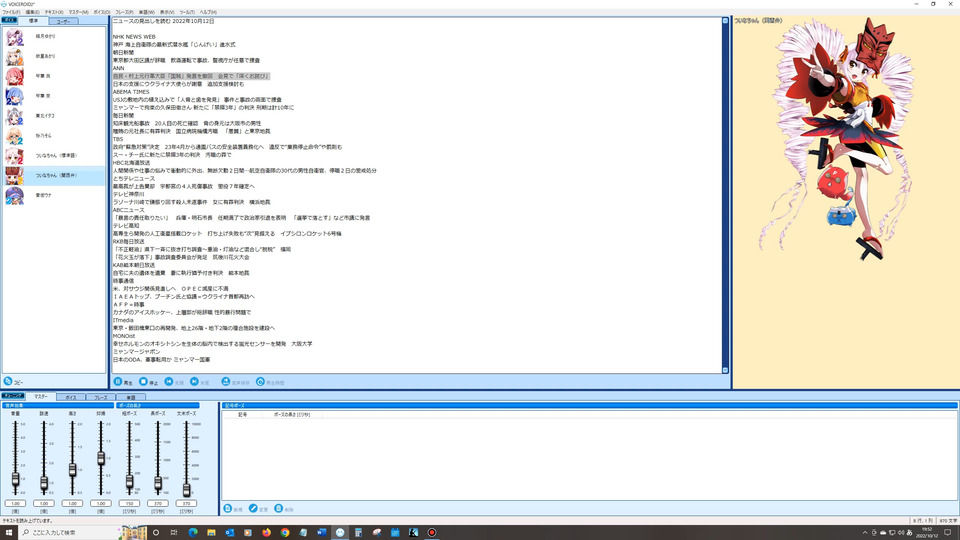960x540 pixels.
Task: Open the ツール(T) menu
Action: (187, 12)
